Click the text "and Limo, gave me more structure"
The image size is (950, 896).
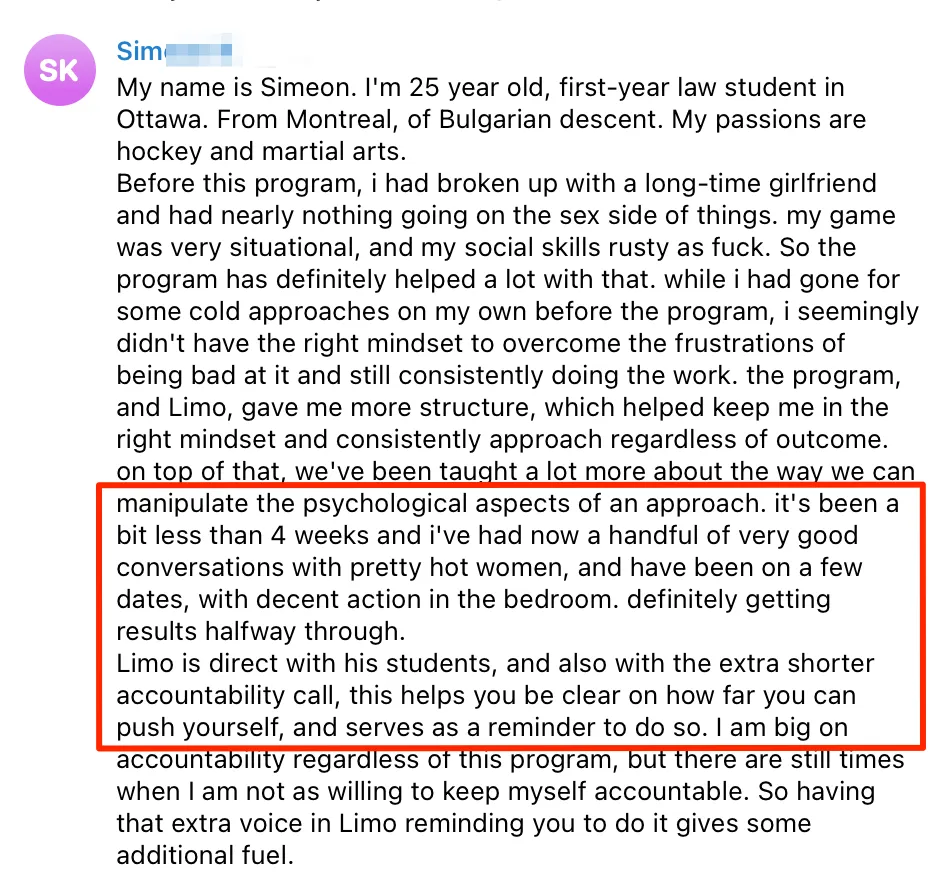(x=326, y=408)
